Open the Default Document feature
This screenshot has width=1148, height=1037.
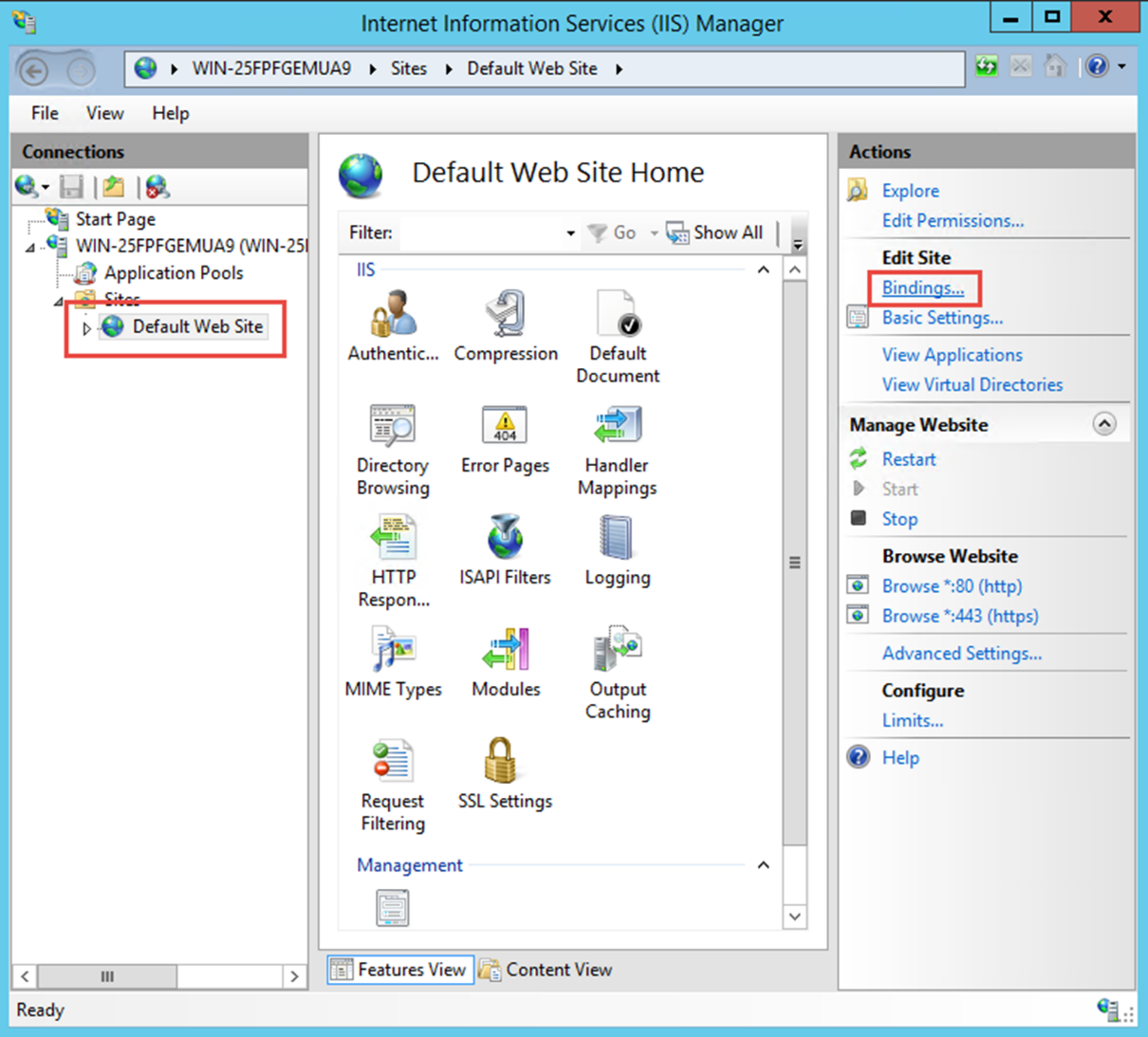618,338
